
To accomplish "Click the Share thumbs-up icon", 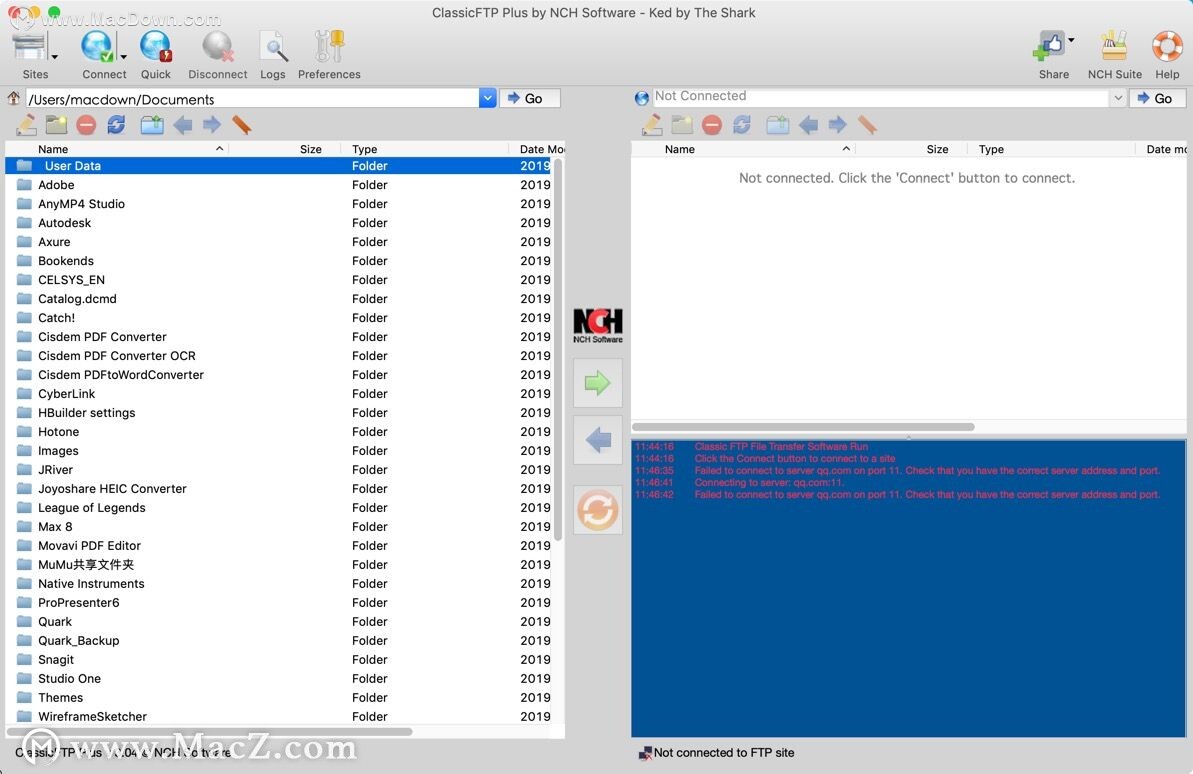I will click(x=1048, y=46).
